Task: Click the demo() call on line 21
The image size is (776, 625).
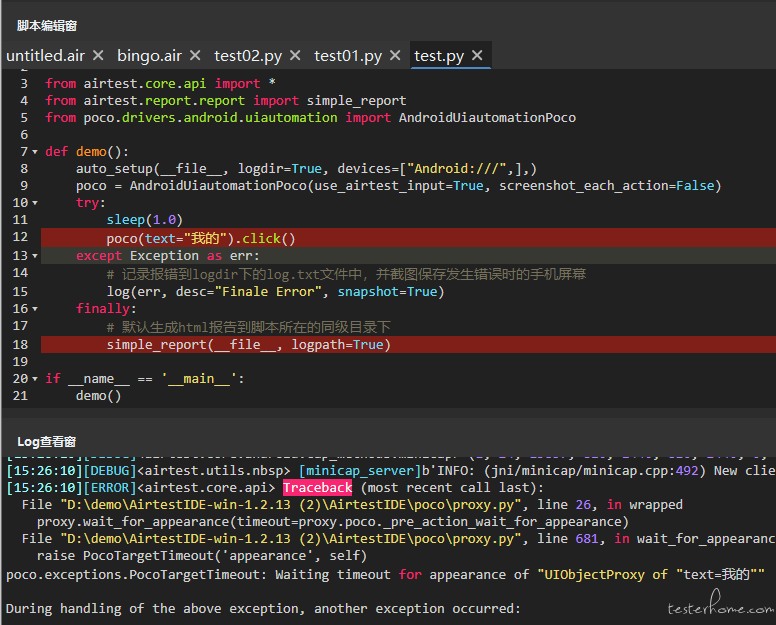Action: click(x=98, y=395)
